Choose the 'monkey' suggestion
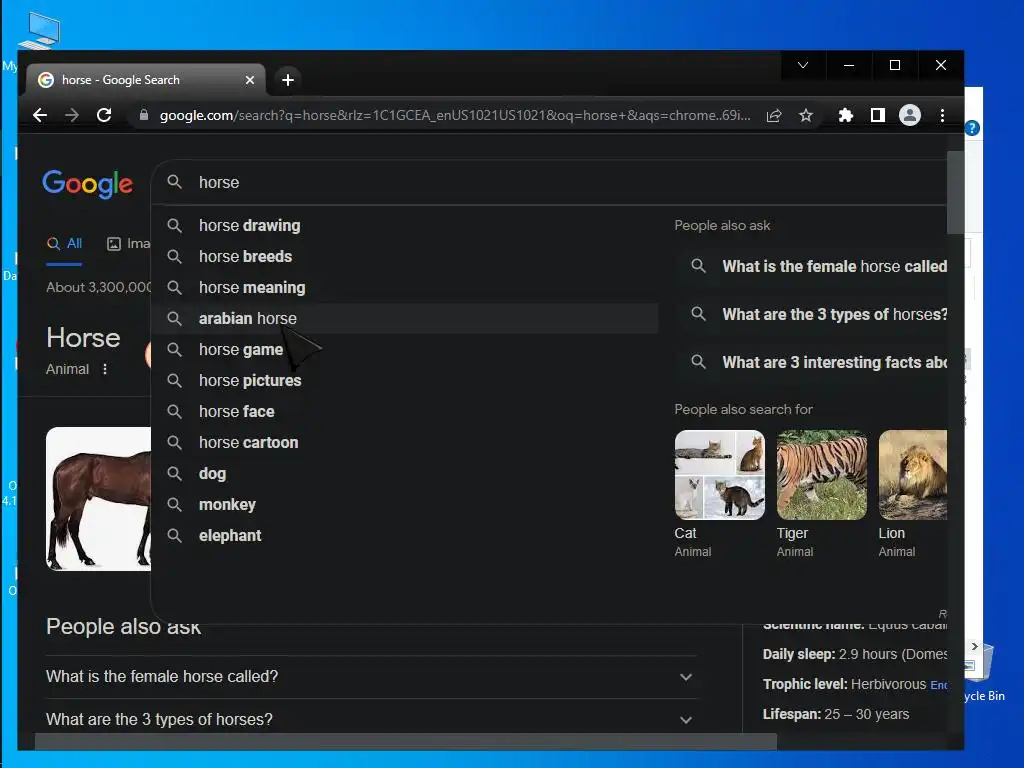The width and height of the screenshot is (1024, 768). point(405,505)
